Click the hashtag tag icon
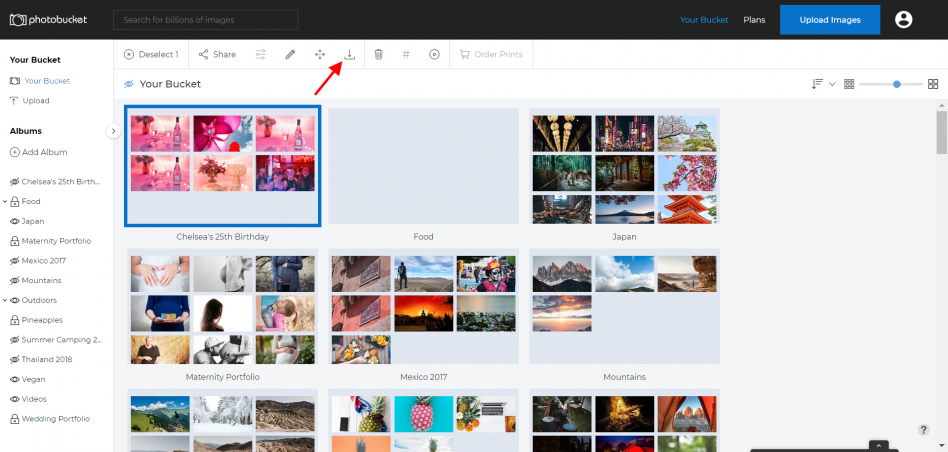 [x=406, y=54]
